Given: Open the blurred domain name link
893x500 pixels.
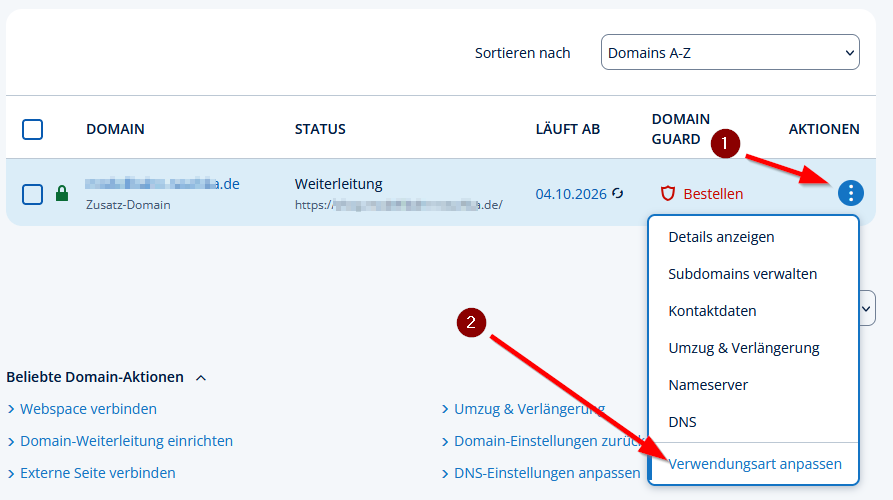Looking at the screenshot, I should point(162,184).
